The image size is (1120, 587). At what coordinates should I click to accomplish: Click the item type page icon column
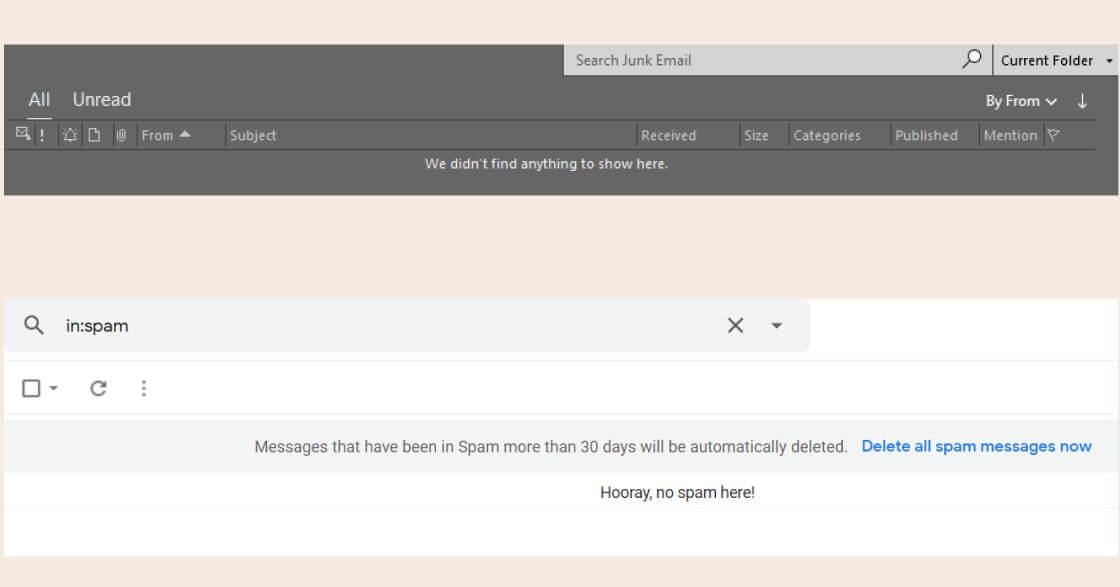94,135
